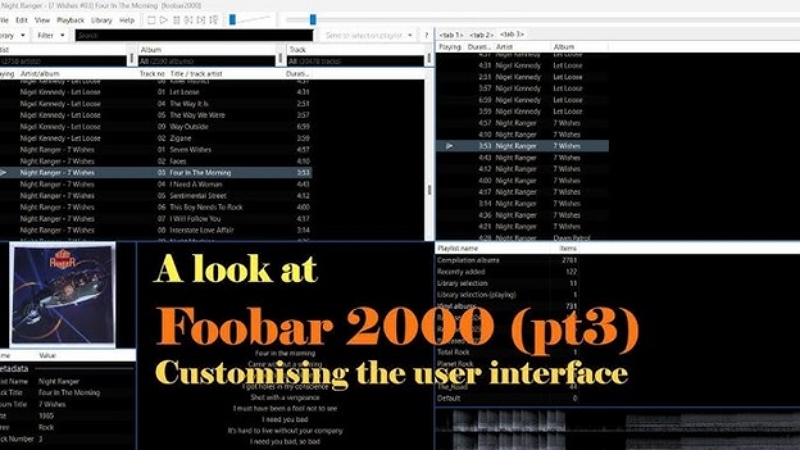Select All (2590 albums) filter row
Viewport: 800px width, 450px height.
pos(207,61)
